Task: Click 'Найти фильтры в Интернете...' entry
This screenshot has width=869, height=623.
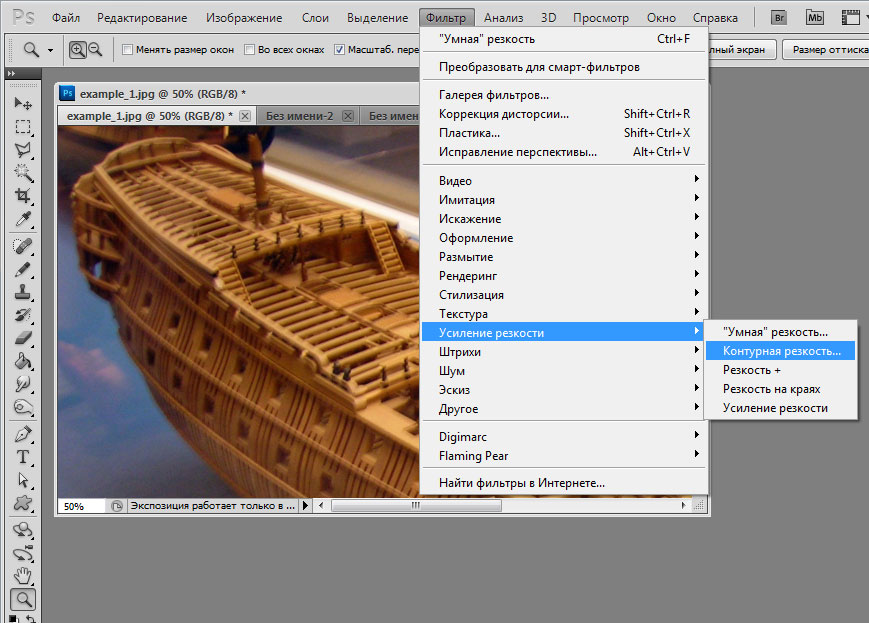Action: click(x=521, y=483)
